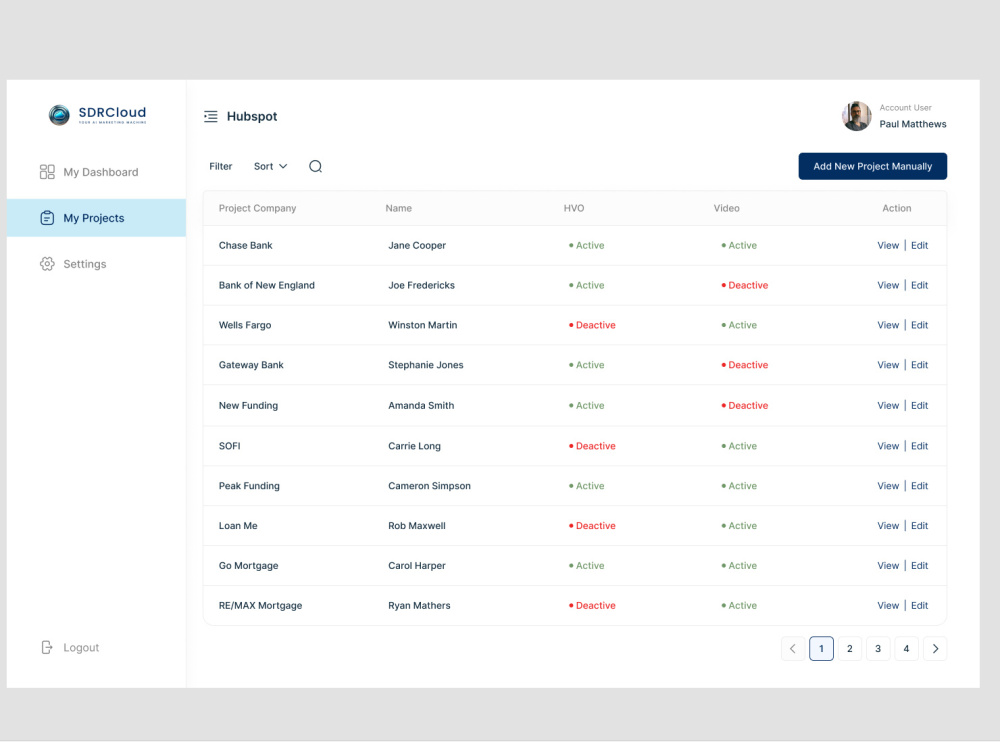This screenshot has height=750, width=1000.
Task: Edit the New Funding project
Action: (919, 406)
